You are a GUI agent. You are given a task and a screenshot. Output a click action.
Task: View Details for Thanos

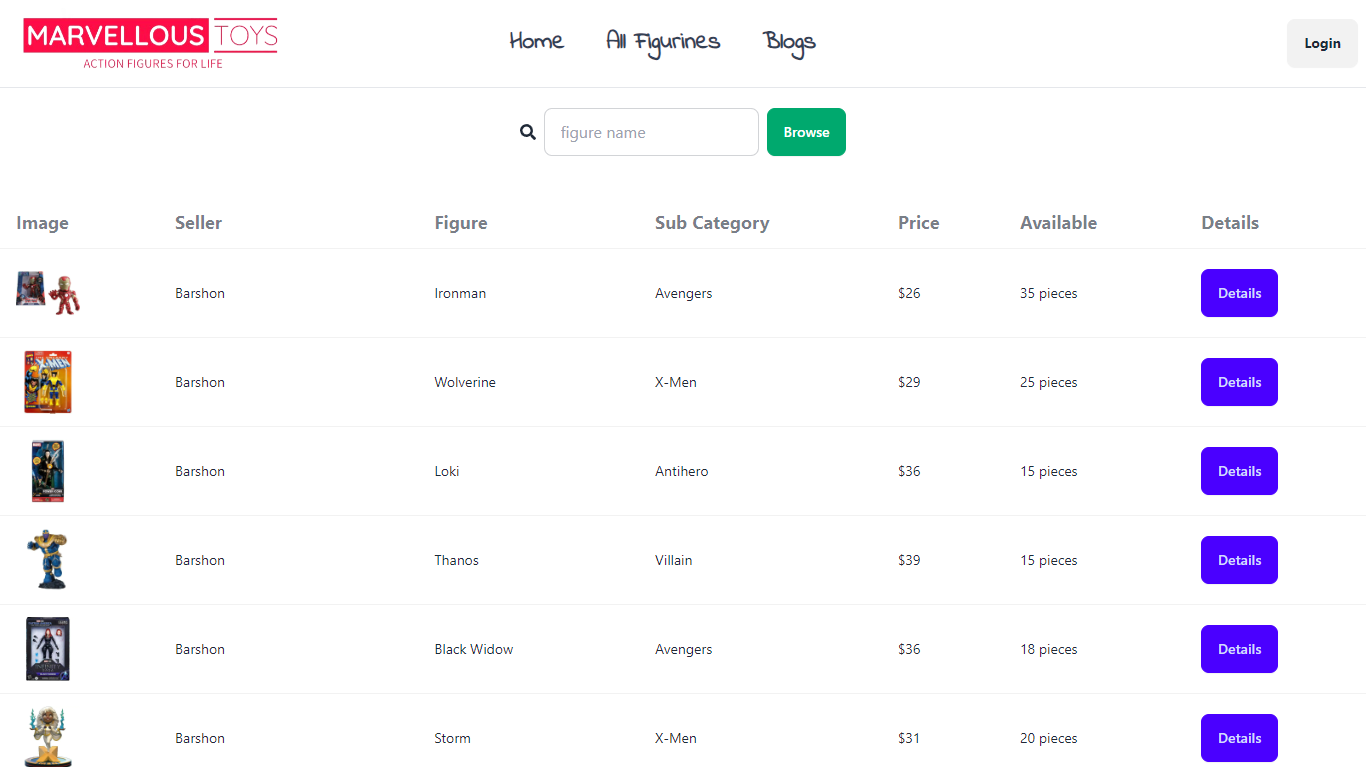(1239, 560)
